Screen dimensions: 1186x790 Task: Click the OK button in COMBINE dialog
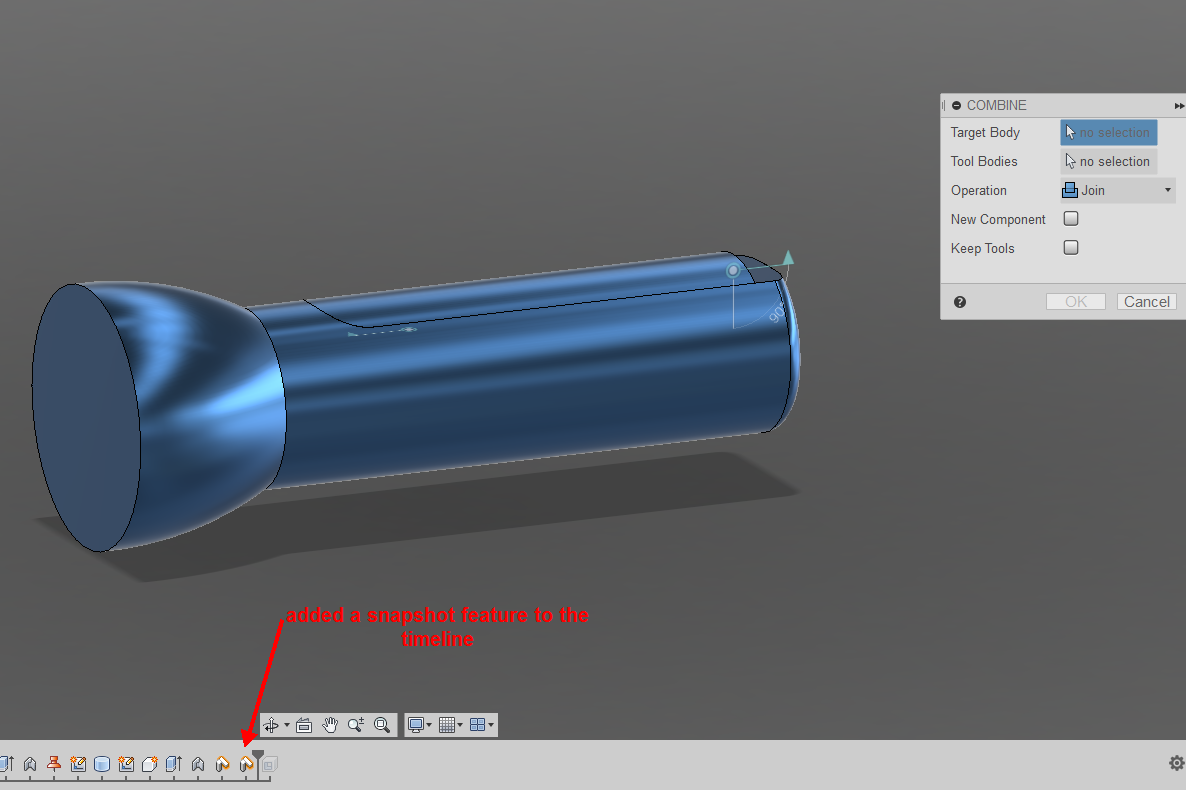click(x=1076, y=302)
